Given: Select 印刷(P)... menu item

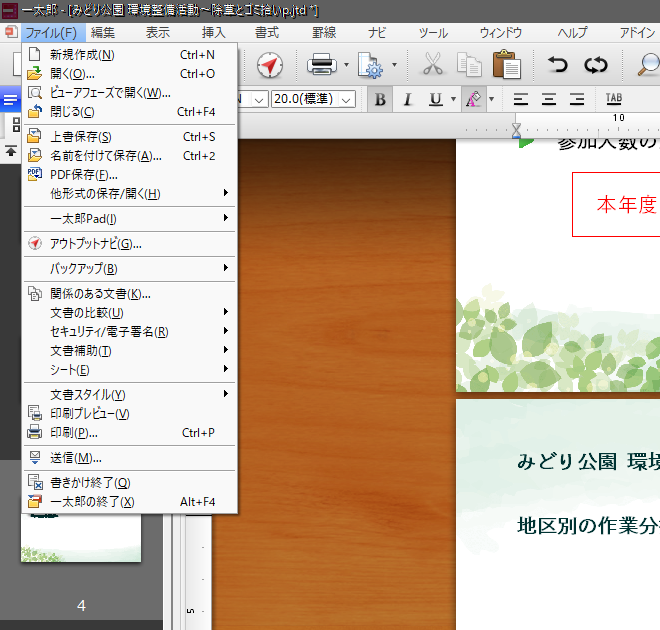Looking at the screenshot, I should (x=130, y=433).
